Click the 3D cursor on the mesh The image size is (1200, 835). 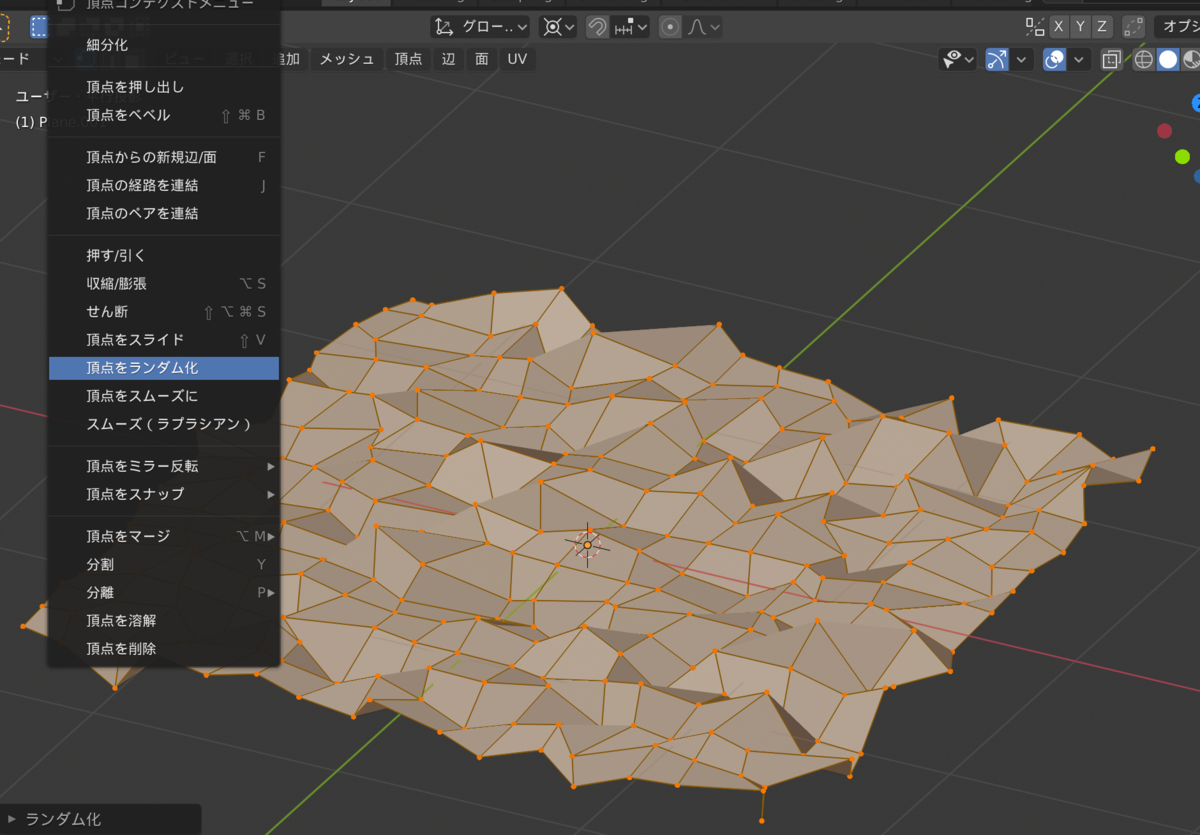588,545
